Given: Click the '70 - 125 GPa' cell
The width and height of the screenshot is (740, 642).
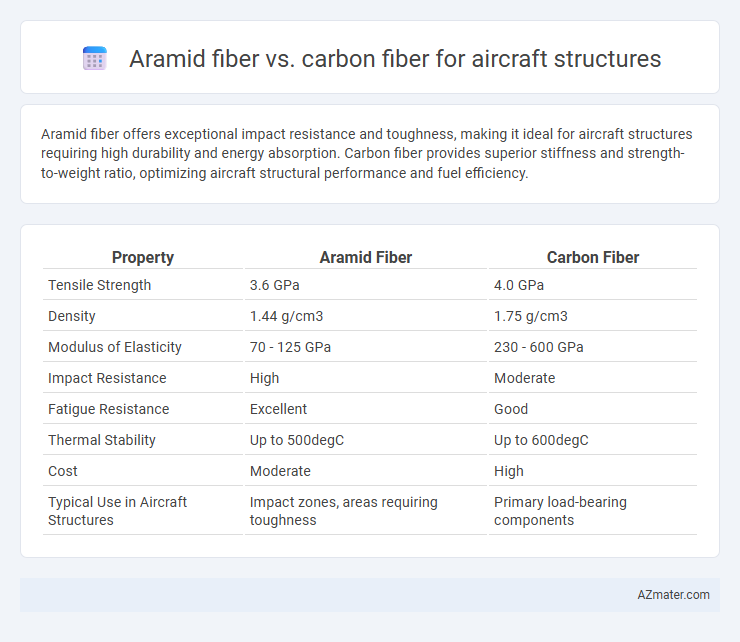Looking at the screenshot, I should [290, 347].
